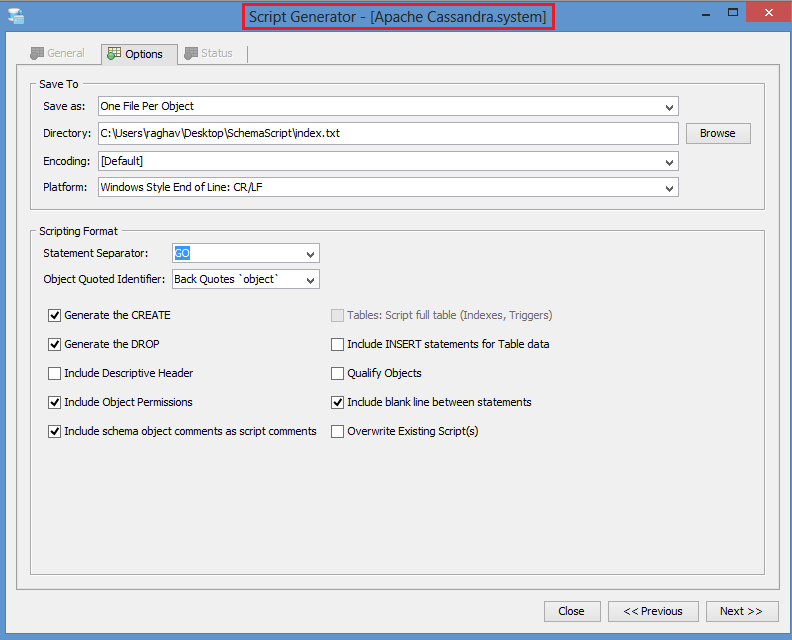Open the Object Quoted Identifier dropdown
Screen dimensions: 792x640
(245, 279)
